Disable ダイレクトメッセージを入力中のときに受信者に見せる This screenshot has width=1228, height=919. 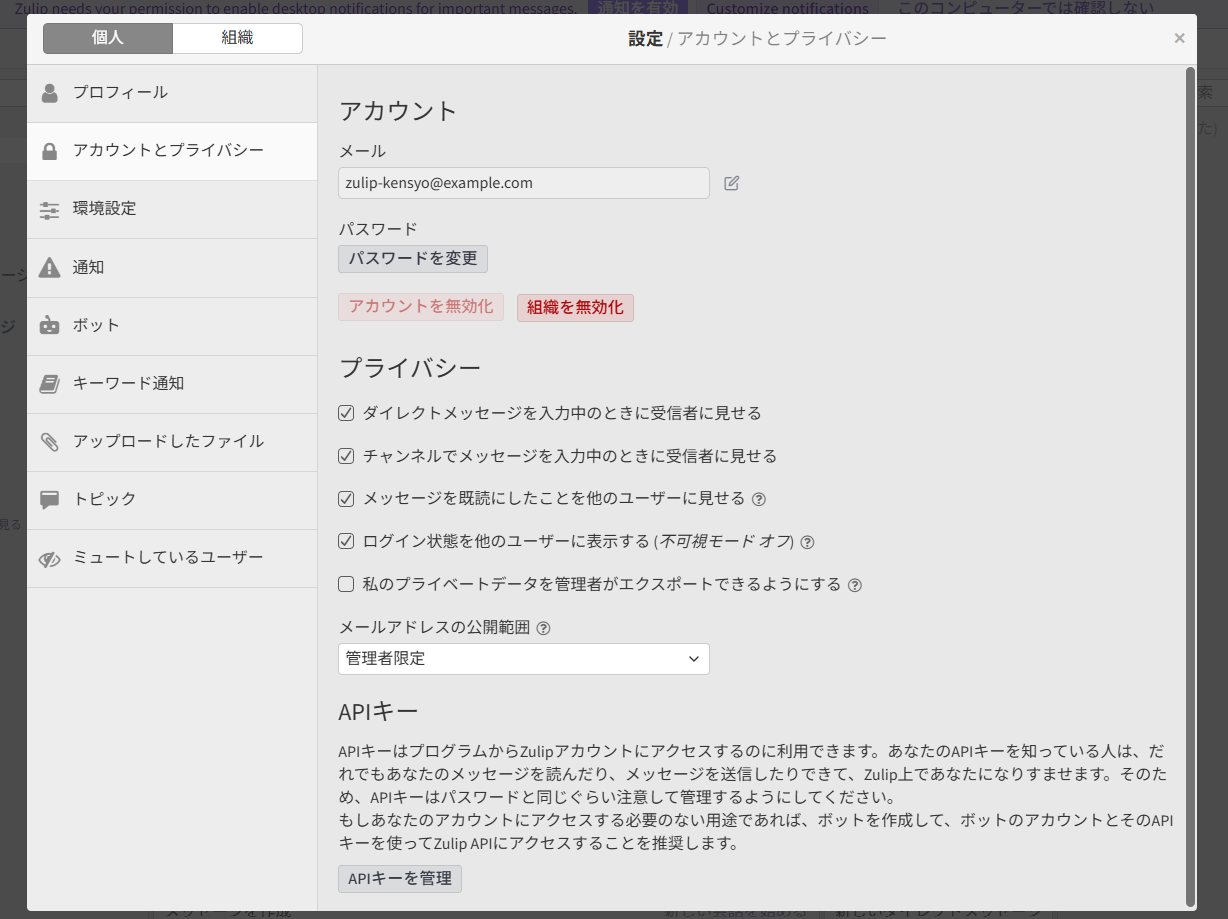(345, 412)
